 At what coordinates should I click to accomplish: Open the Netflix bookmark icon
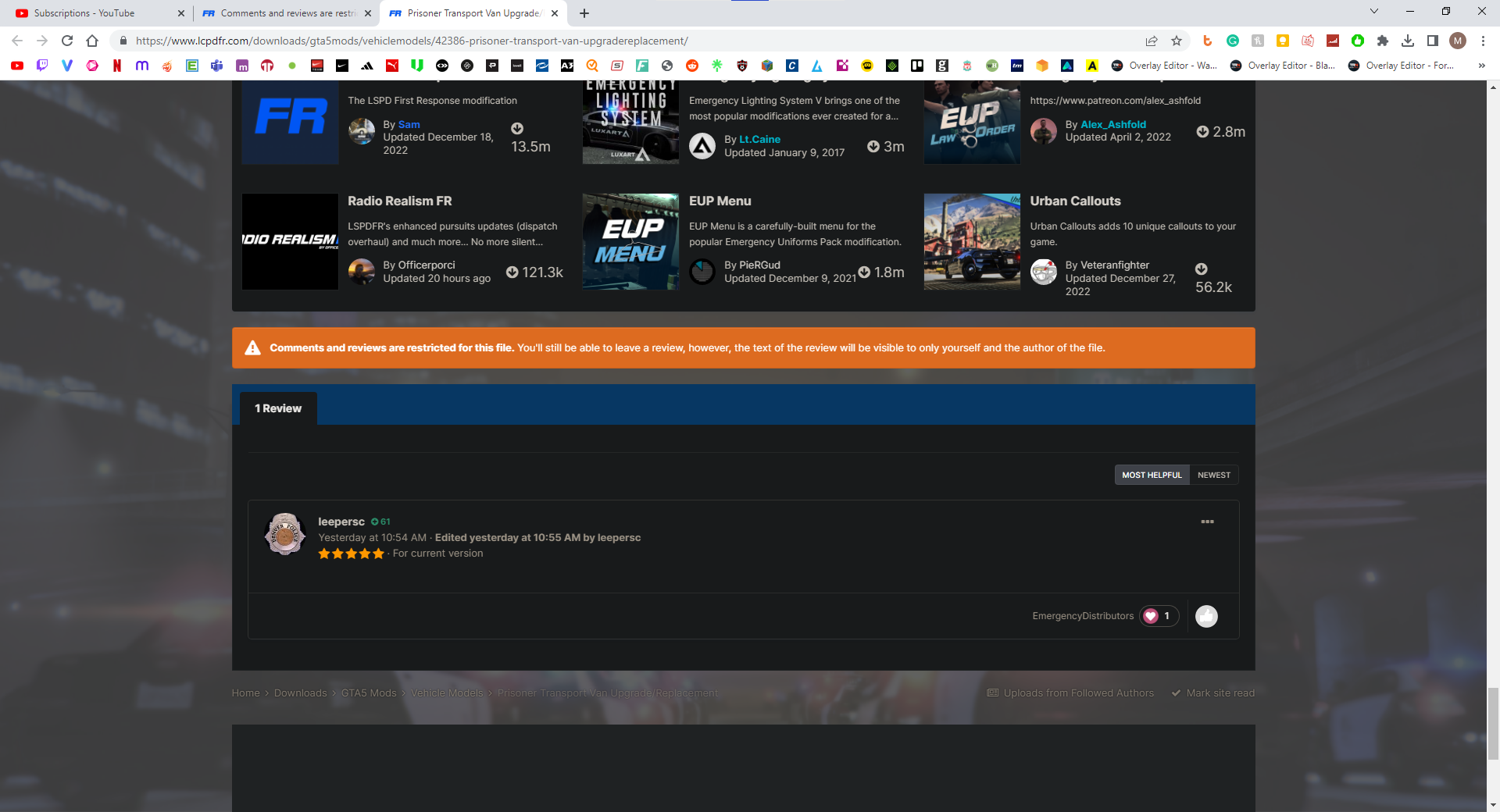click(x=117, y=66)
